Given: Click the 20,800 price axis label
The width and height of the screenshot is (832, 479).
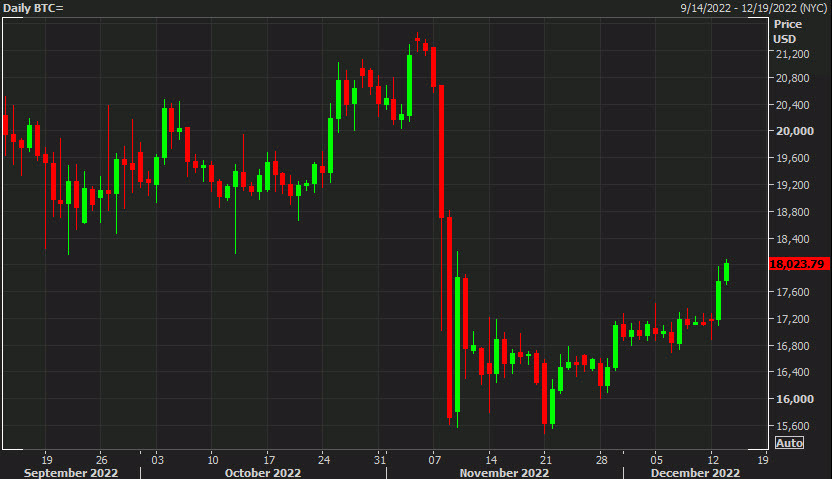Looking at the screenshot, I should [793, 78].
